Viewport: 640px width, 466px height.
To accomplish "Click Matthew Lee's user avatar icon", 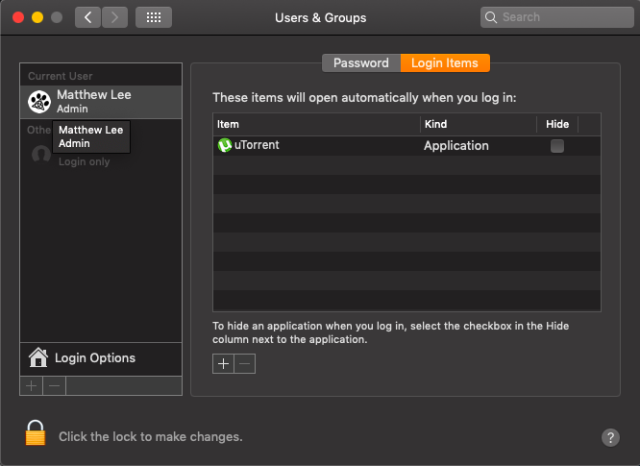I will [40, 100].
